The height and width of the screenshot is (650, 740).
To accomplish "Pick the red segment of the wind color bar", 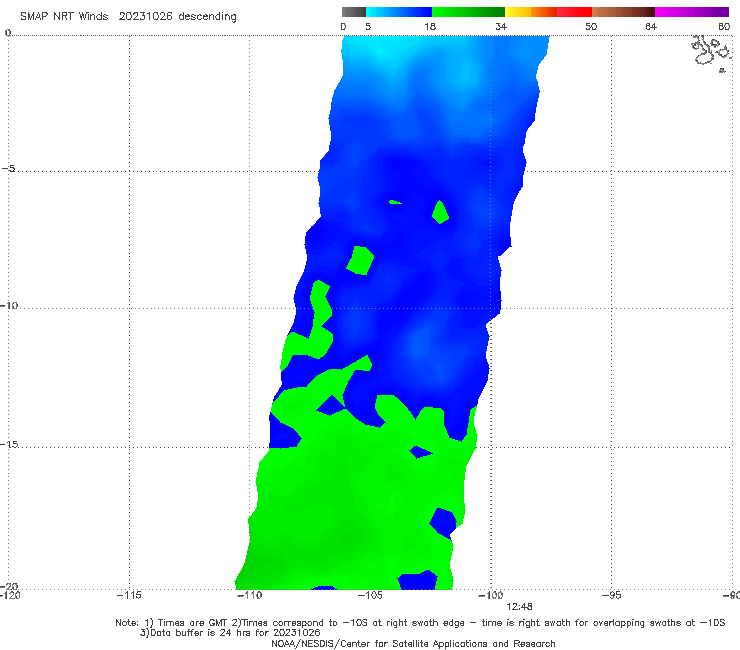I will click(x=574, y=12).
